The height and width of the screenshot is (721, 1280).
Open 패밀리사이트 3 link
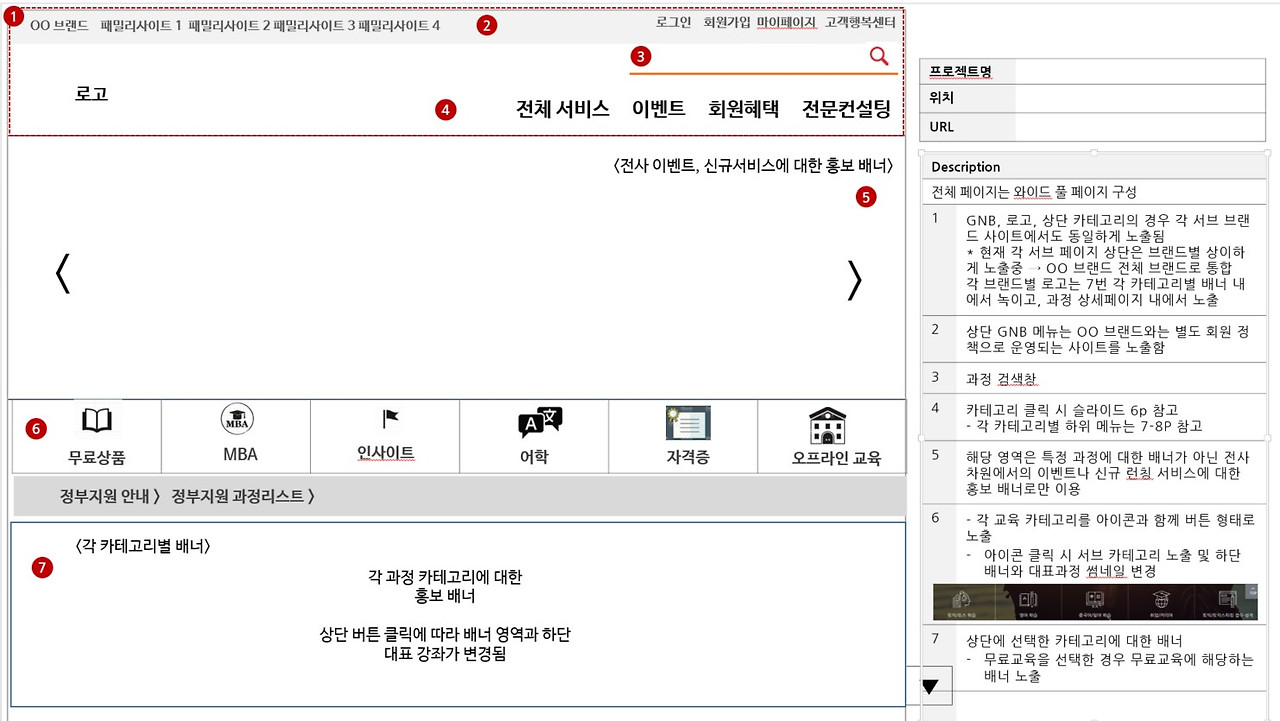click(x=314, y=25)
